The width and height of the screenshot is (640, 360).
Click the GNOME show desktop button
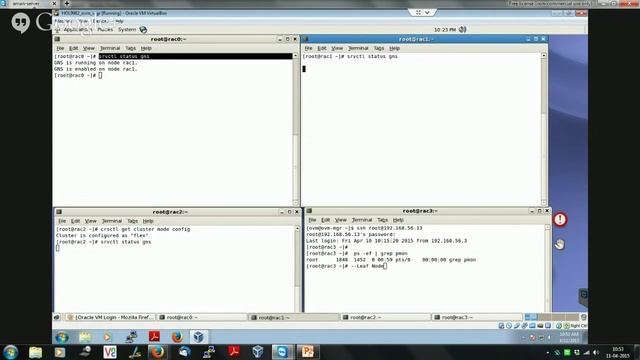pyautogui.click(x=57, y=317)
